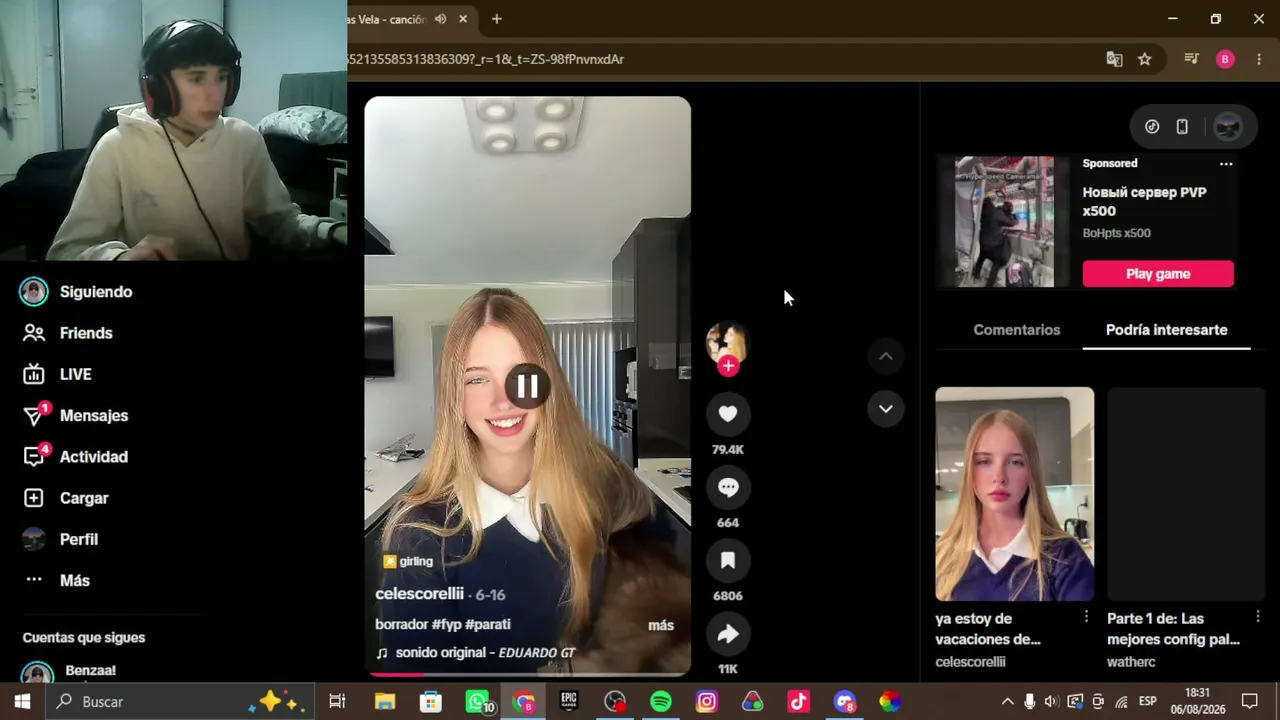The height and width of the screenshot is (720, 1280).
Task: Save the video with the bookmark icon
Action: [x=728, y=560]
